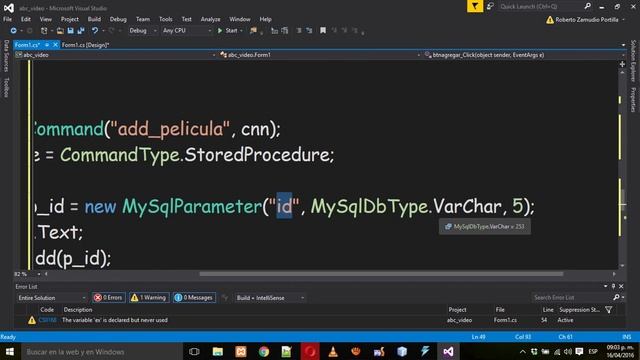Click the editor horizontal scrollbar thumb
640x360 pixels.
tap(381, 274)
